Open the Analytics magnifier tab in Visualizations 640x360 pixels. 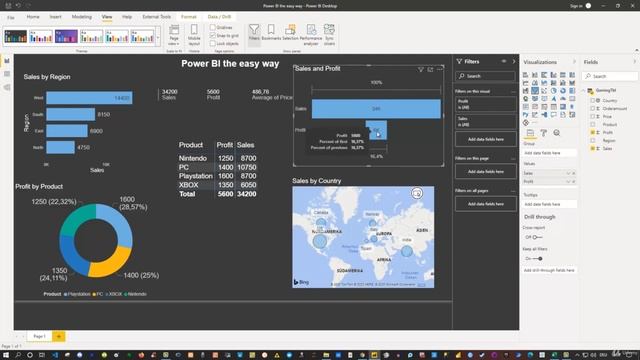pos(557,133)
